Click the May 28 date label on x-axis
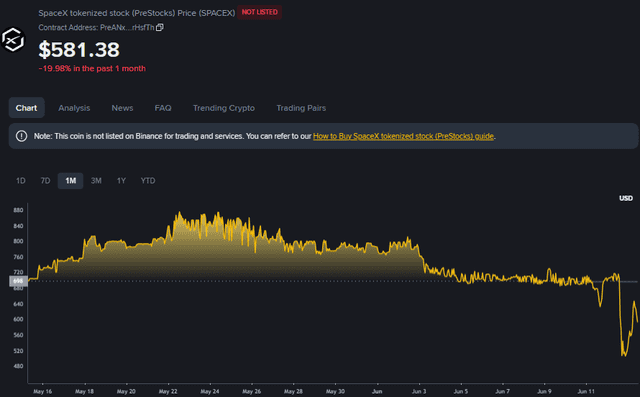The height and width of the screenshot is (397, 640). coord(293,391)
